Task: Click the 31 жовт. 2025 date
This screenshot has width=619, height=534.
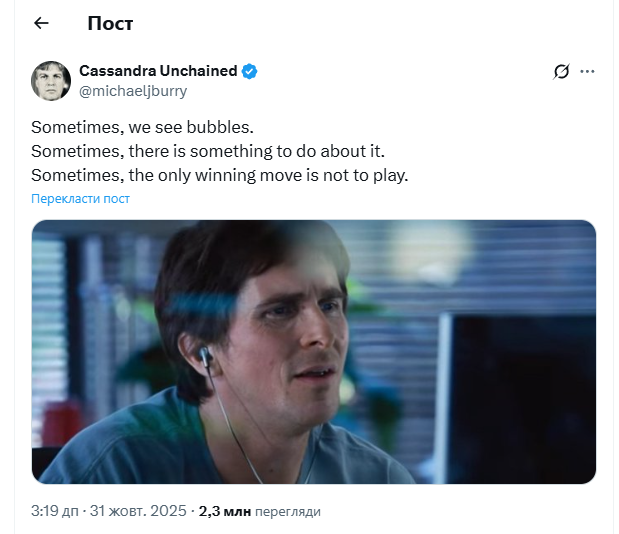Action: pyautogui.click(x=139, y=511)
